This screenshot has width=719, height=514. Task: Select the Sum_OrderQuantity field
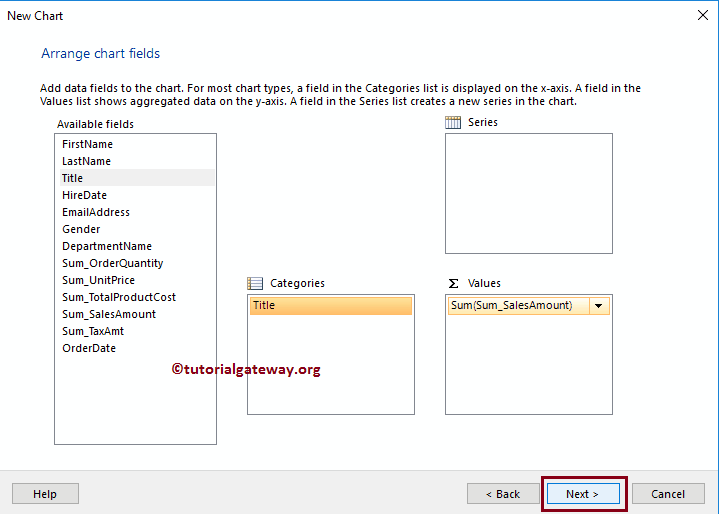(x=112, y=263)
